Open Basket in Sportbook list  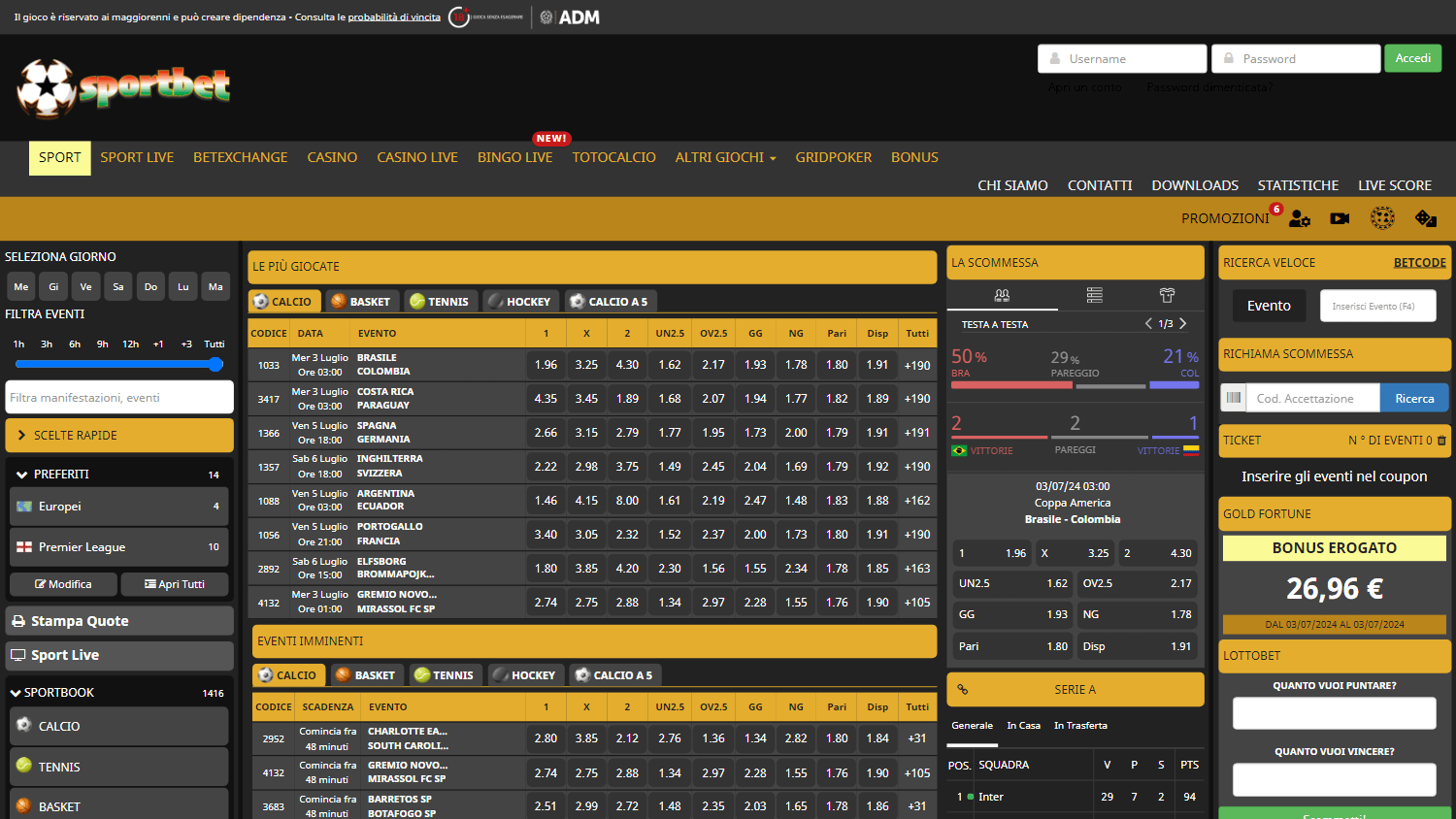pos(119,805)
